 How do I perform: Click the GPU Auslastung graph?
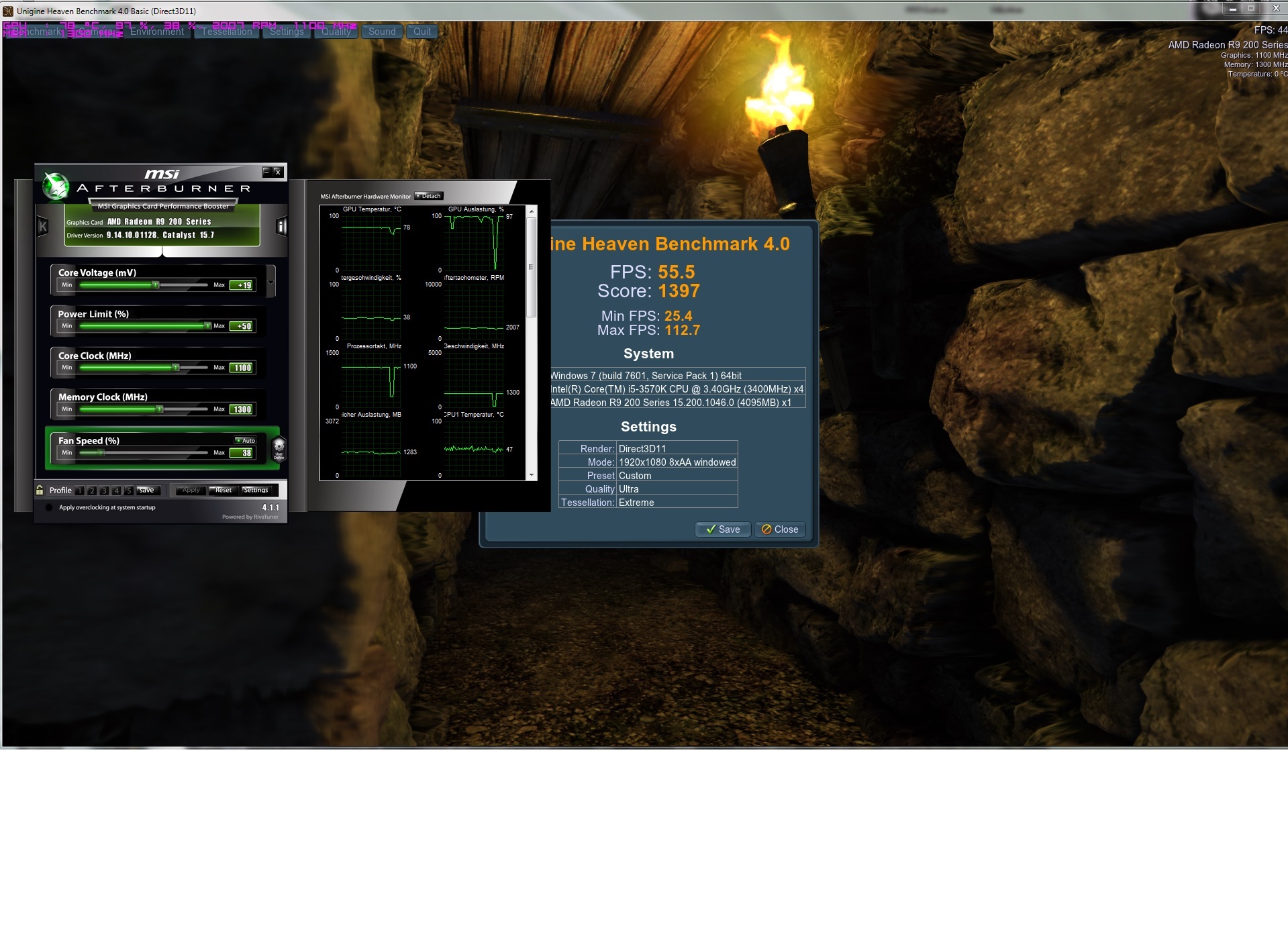(x=474, y=242)
